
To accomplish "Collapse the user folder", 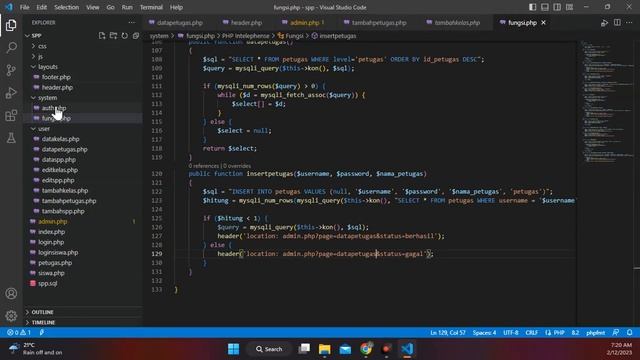I will coord(44,129).
